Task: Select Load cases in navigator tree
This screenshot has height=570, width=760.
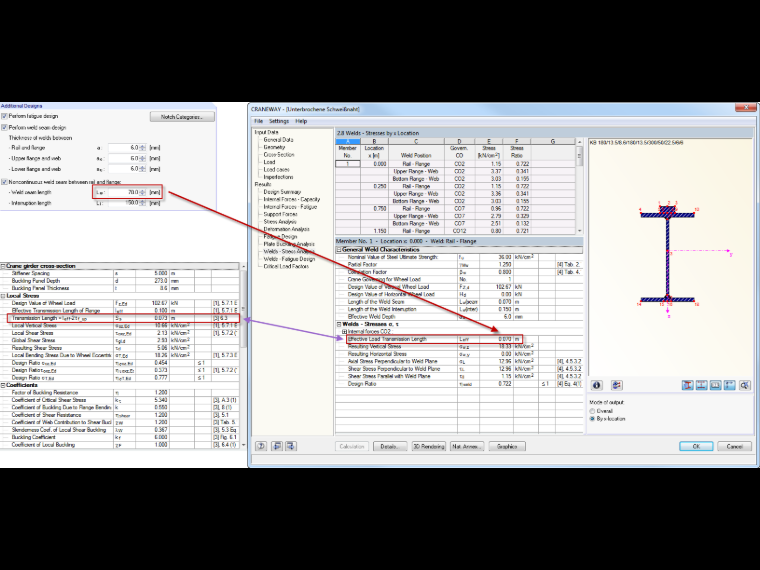Action: [276, 170]
